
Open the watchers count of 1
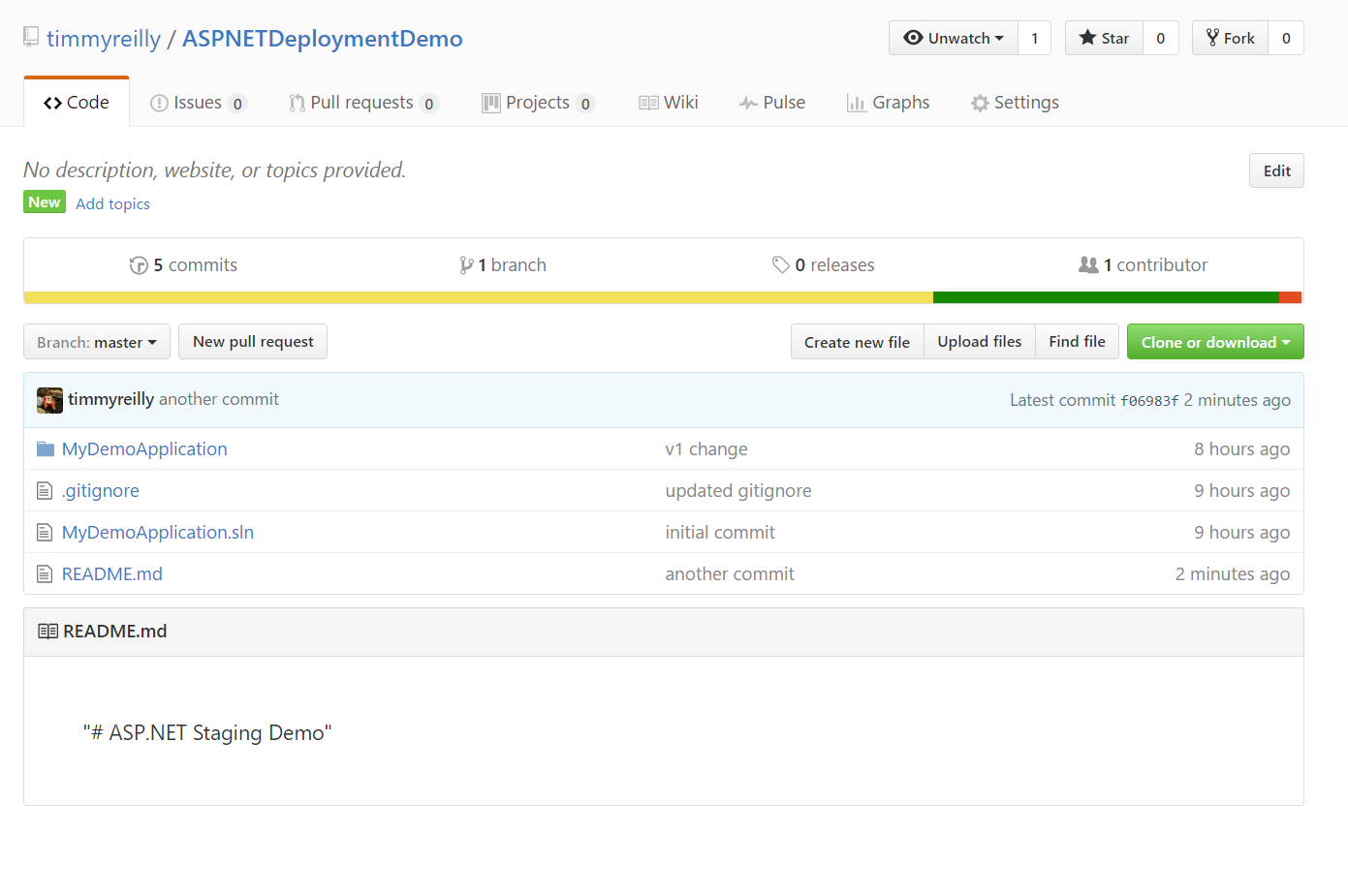1035,38
